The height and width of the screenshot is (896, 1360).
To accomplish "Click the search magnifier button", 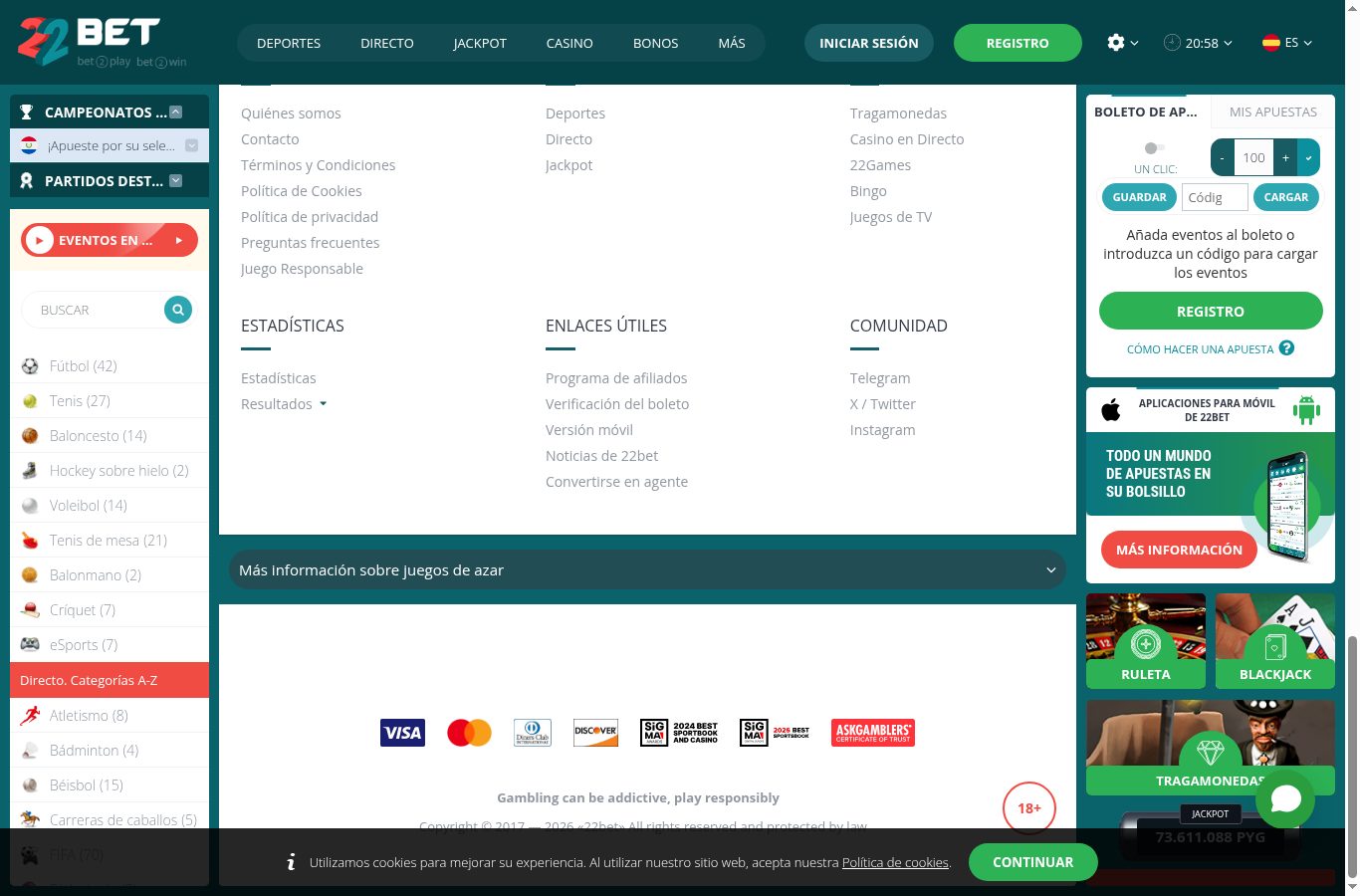I will pos(177,310).
